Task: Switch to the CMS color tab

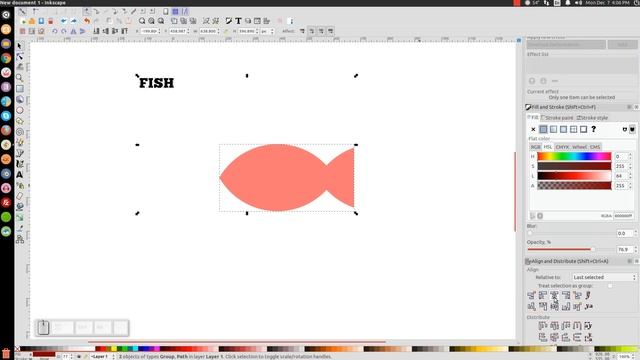Action: tap(595, 147)
